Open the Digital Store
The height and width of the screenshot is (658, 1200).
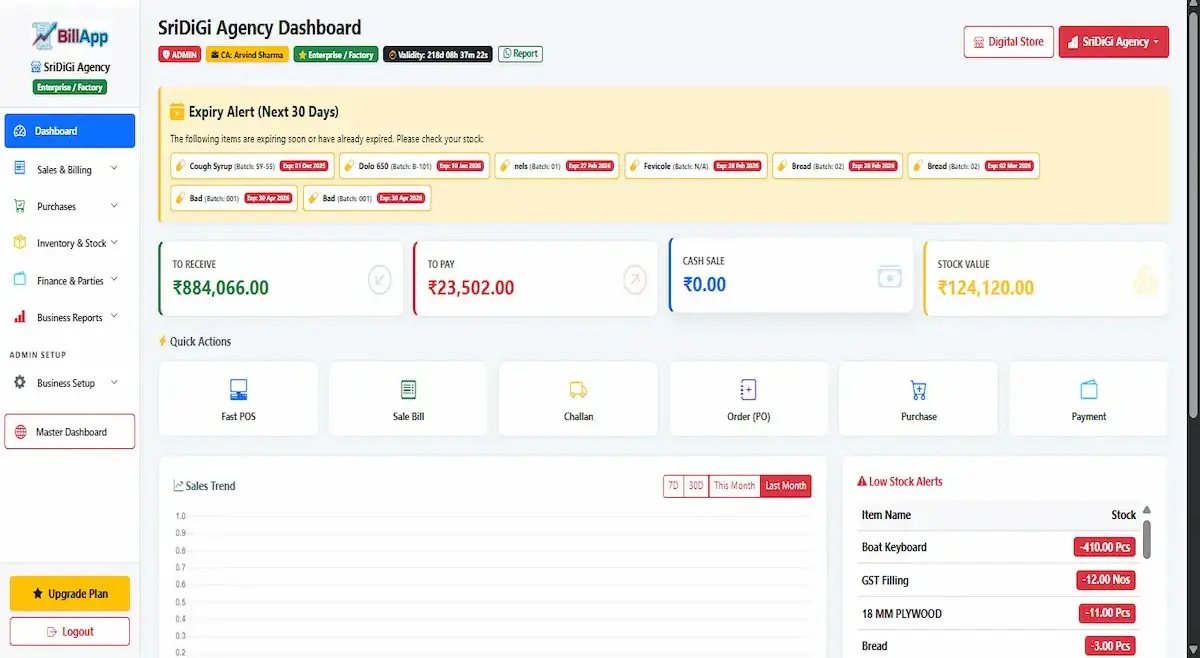tap(1008, 42)
